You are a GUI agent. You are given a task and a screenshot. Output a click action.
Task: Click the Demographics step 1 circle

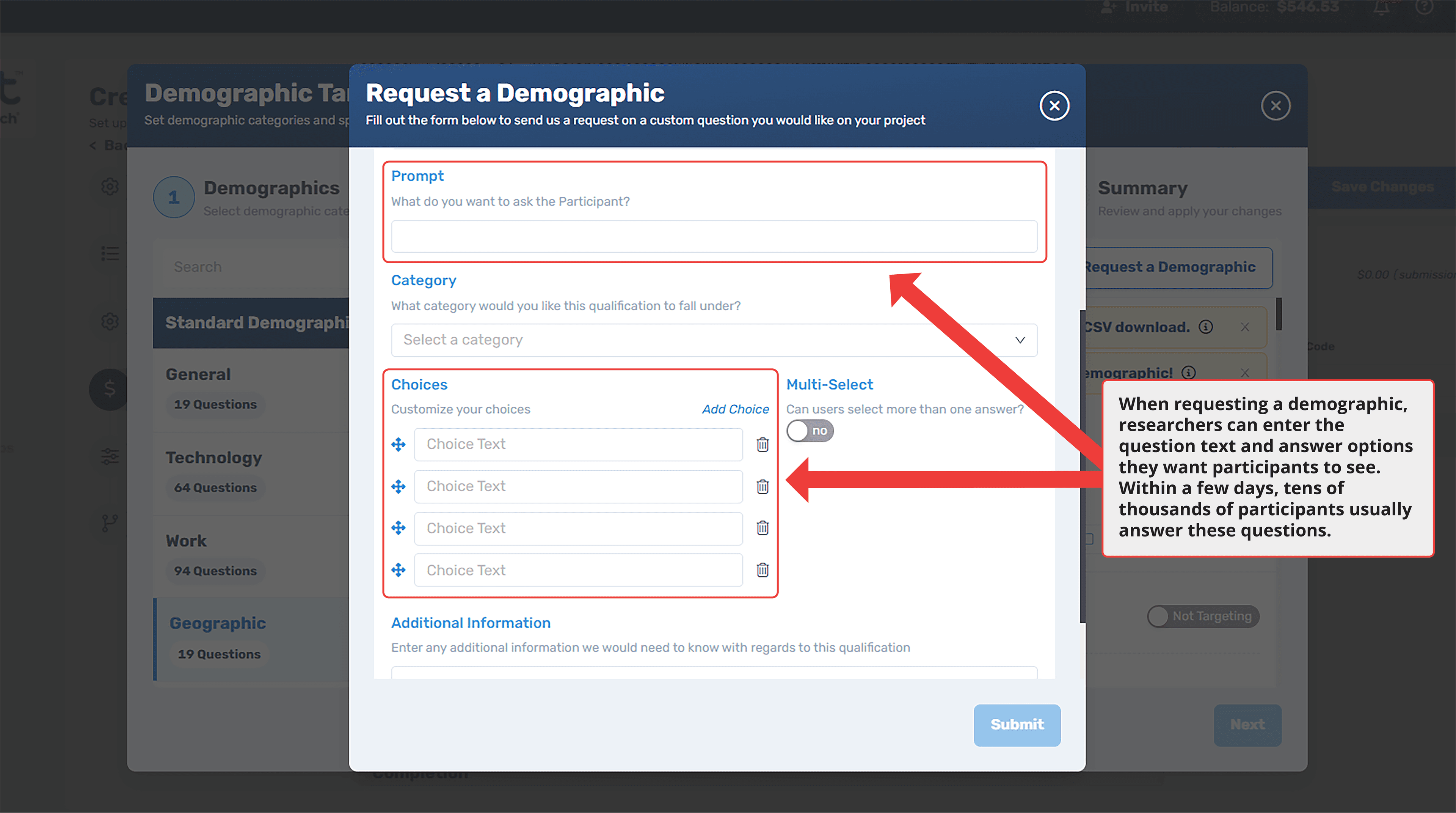pos(174,197)
